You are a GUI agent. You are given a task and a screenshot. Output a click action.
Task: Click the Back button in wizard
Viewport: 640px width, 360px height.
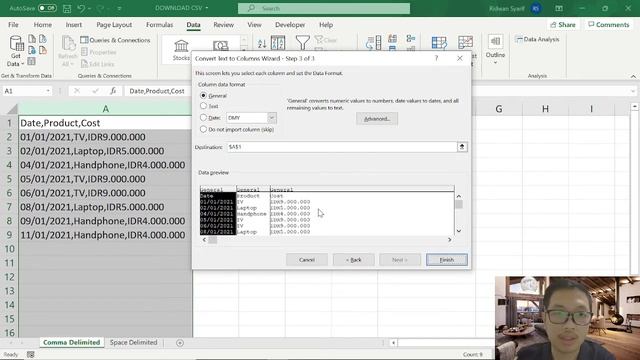coord(353,260)
